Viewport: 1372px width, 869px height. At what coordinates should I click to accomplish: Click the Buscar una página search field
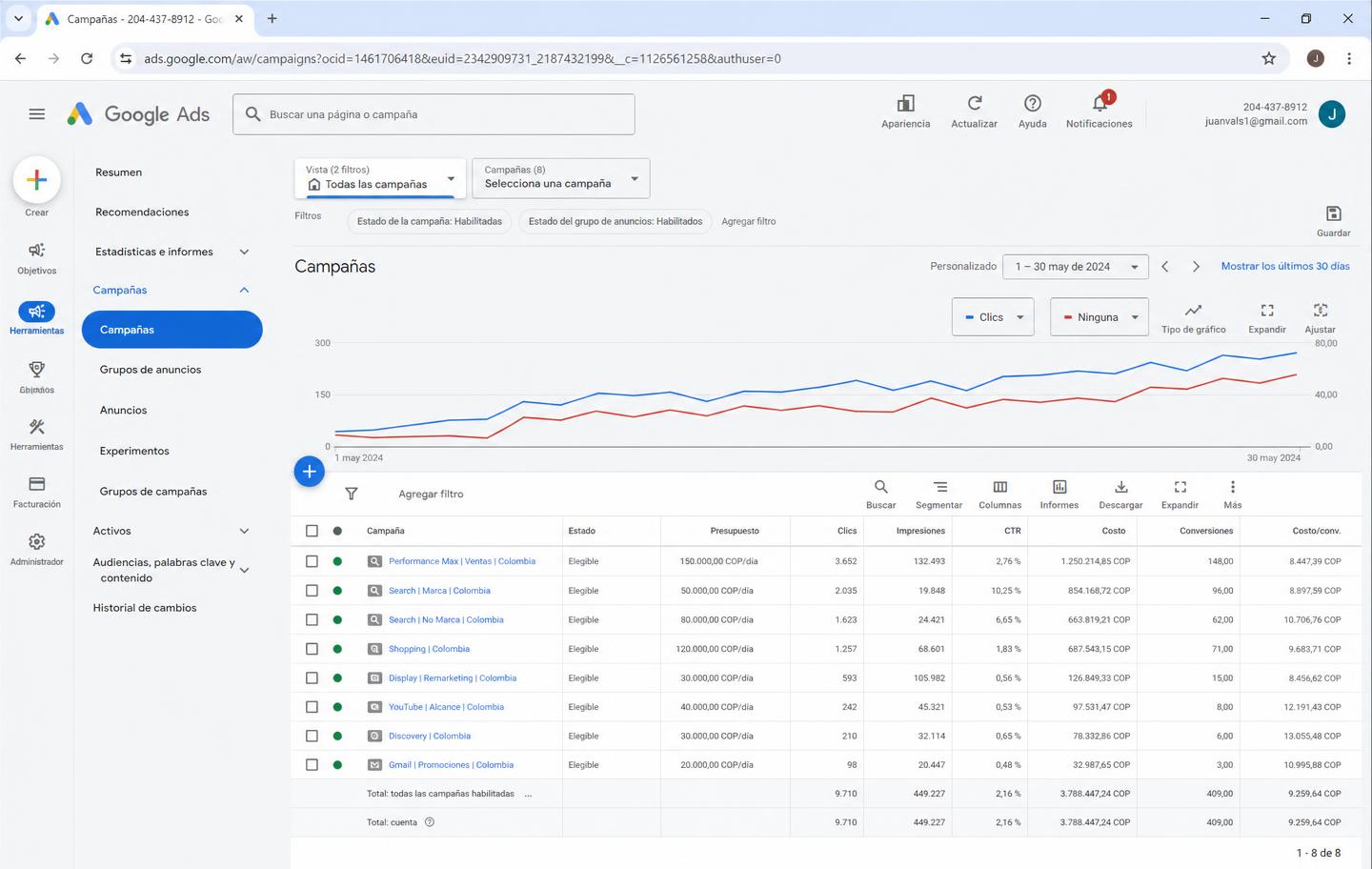coord(434,114)
